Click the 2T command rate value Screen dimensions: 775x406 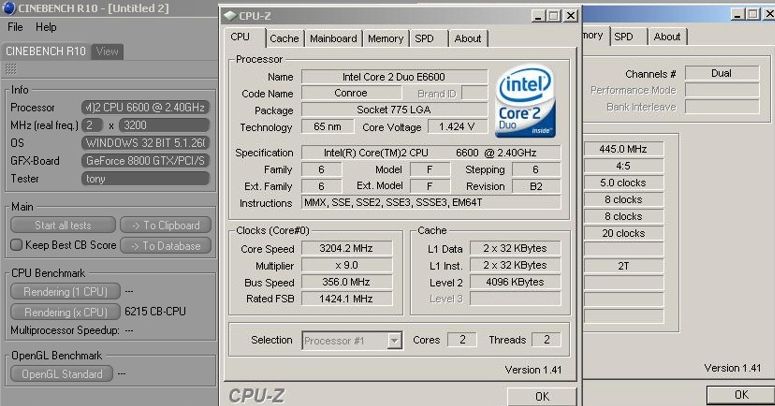[623, 266]
